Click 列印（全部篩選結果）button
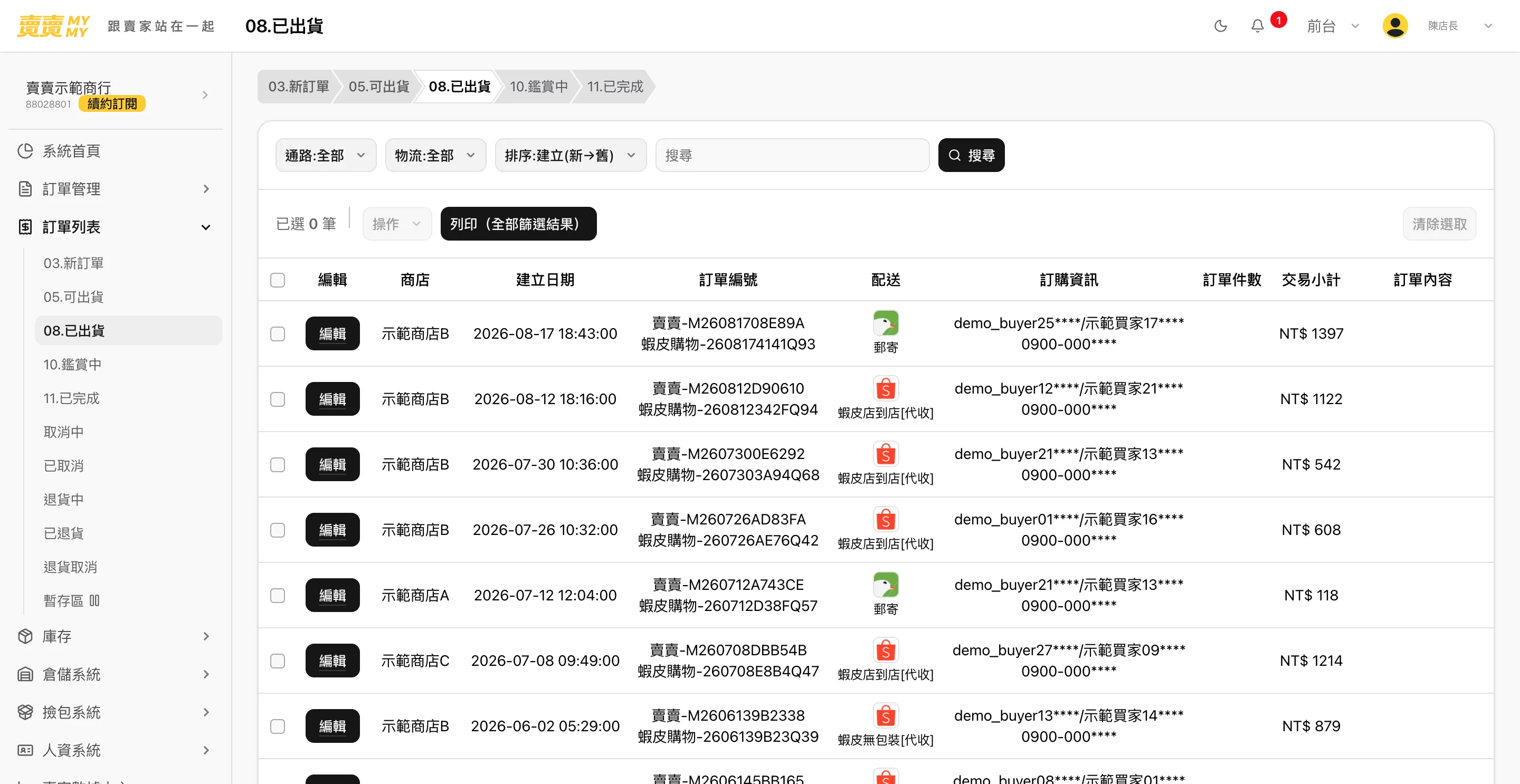Screen dimensions: 1520x784 tap(518, 224)
